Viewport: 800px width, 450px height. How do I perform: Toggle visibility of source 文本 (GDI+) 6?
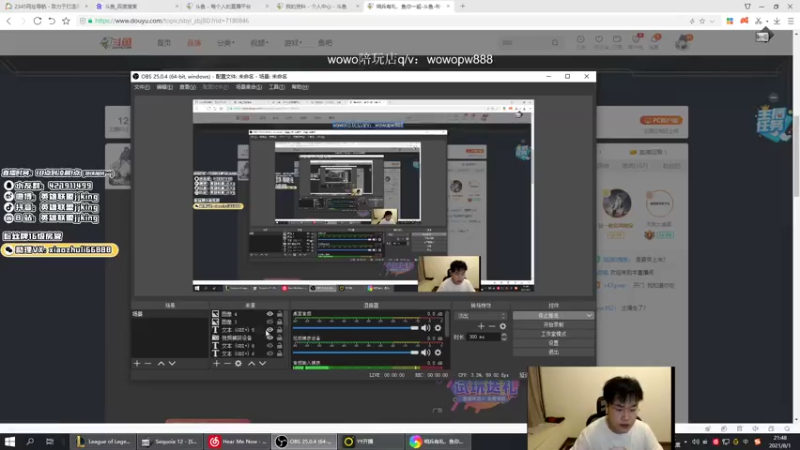pyautogui.click(x=269, y=345)
